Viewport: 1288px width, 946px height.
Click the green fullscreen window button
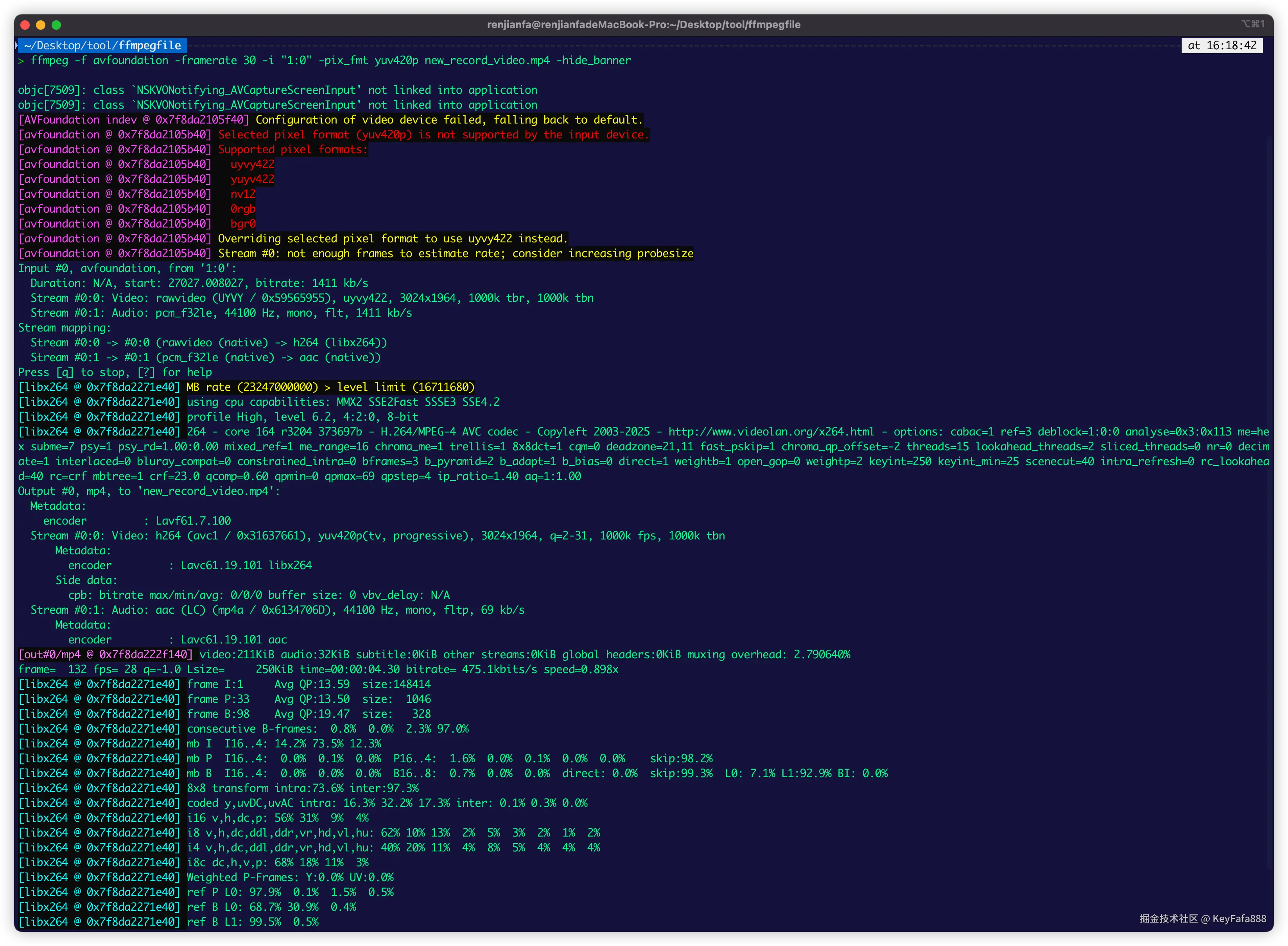(x=56, y=25)
